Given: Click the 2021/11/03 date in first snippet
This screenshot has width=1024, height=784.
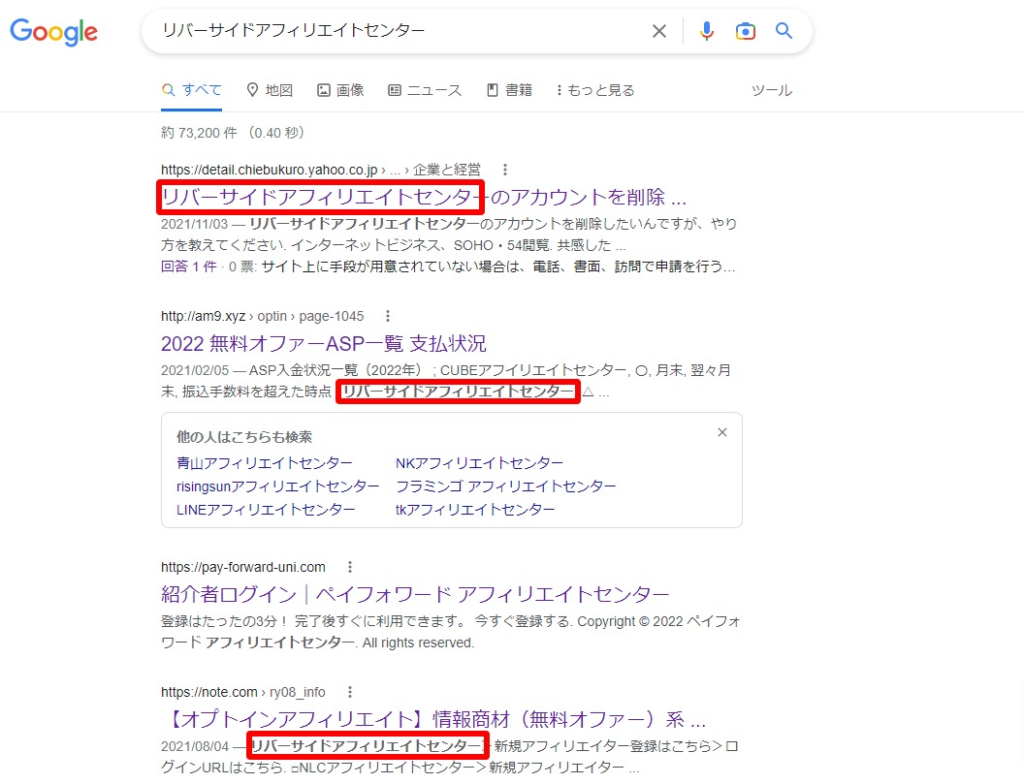Looking at the screenshot, I should (195, 224).
